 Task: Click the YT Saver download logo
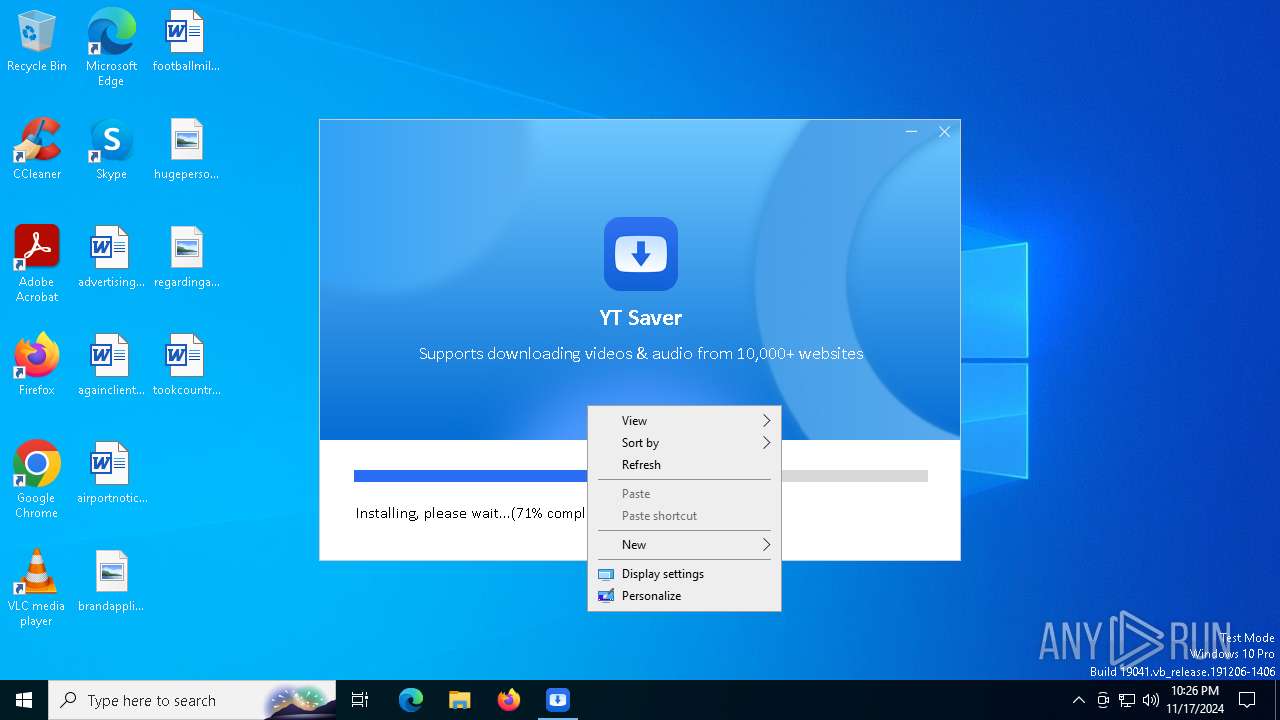tap(641, 254)
